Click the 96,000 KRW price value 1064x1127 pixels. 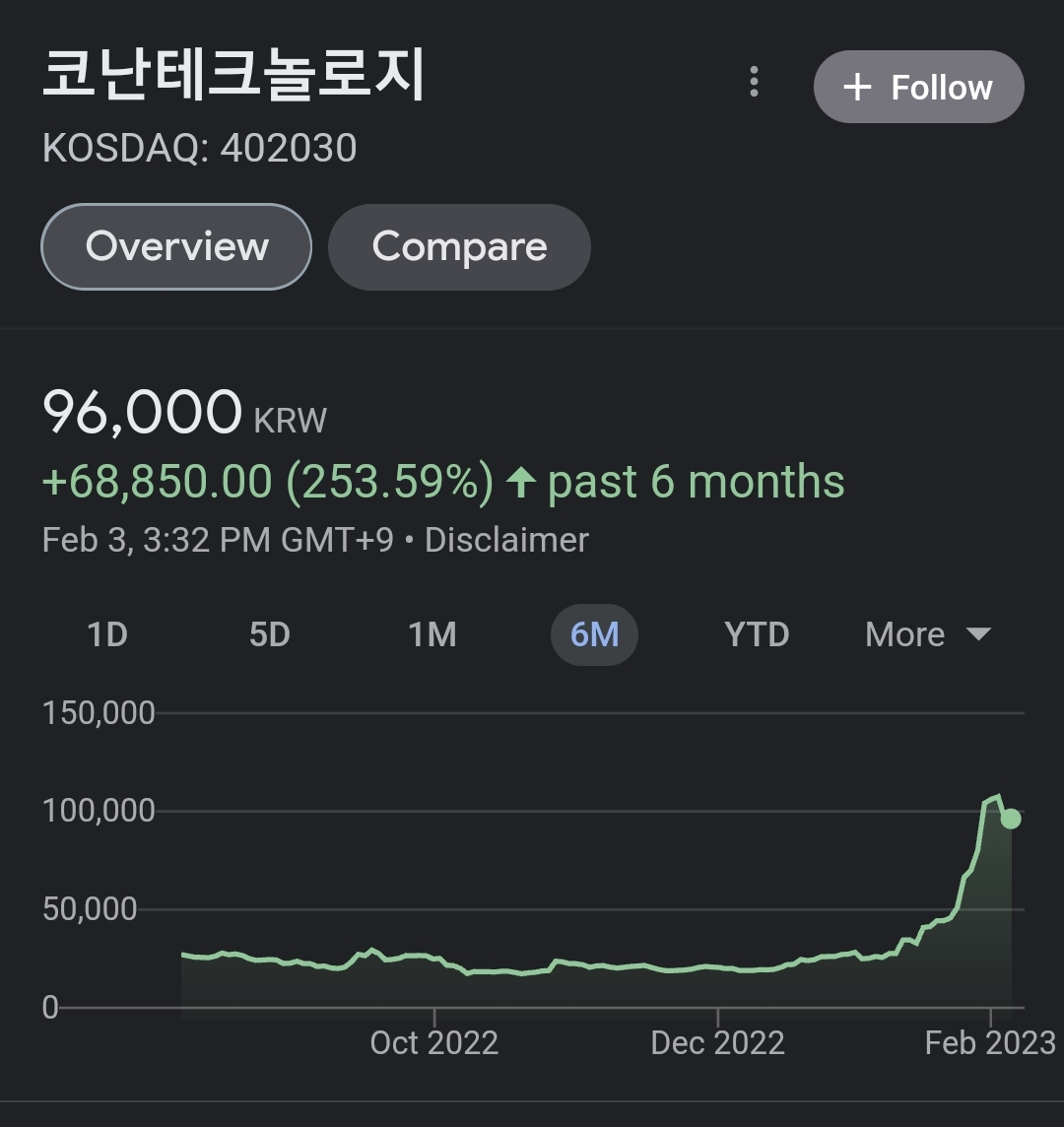tap(185, 412)
